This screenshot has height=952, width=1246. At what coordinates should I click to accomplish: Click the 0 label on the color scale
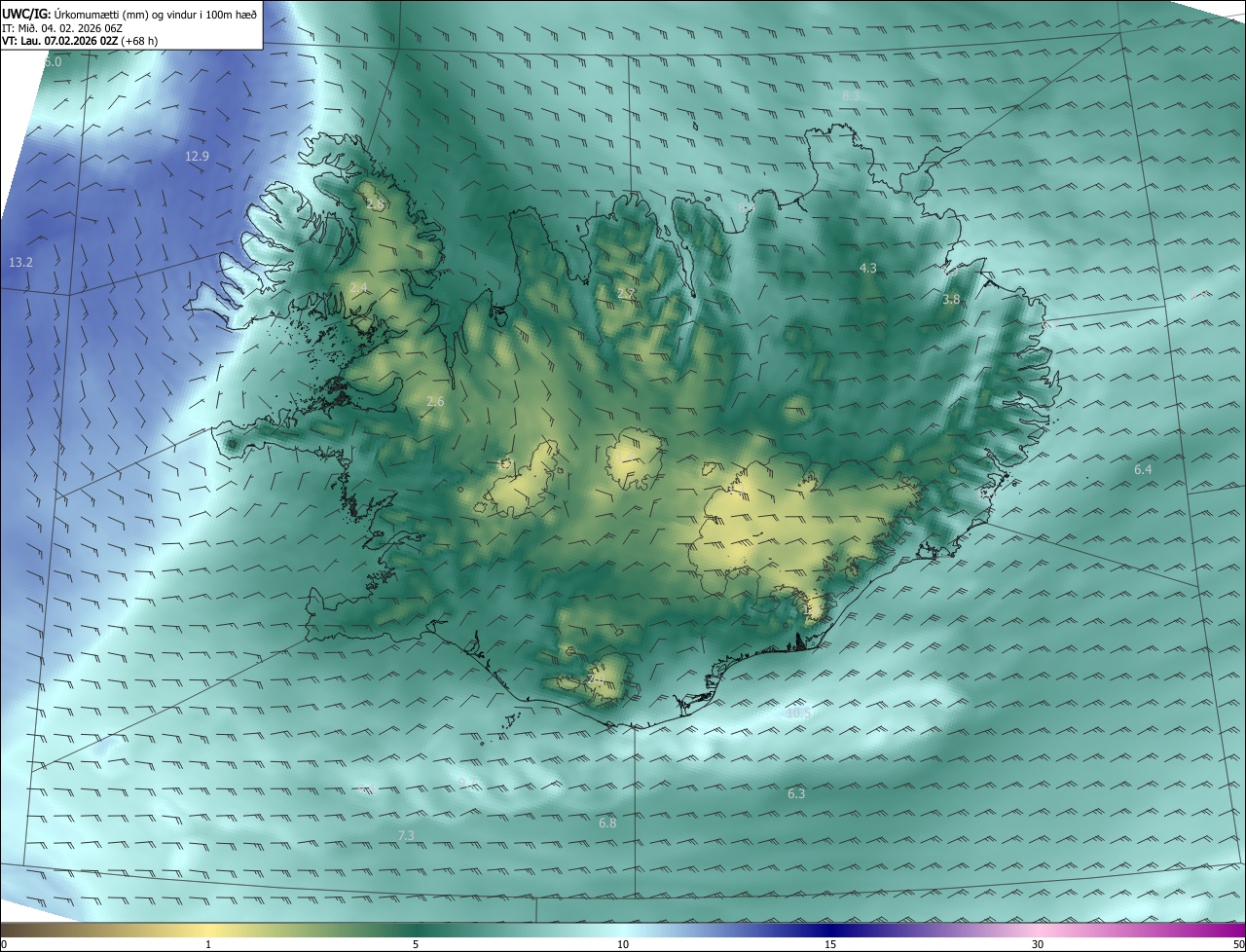pyautogui.click(x=4, y=944)
